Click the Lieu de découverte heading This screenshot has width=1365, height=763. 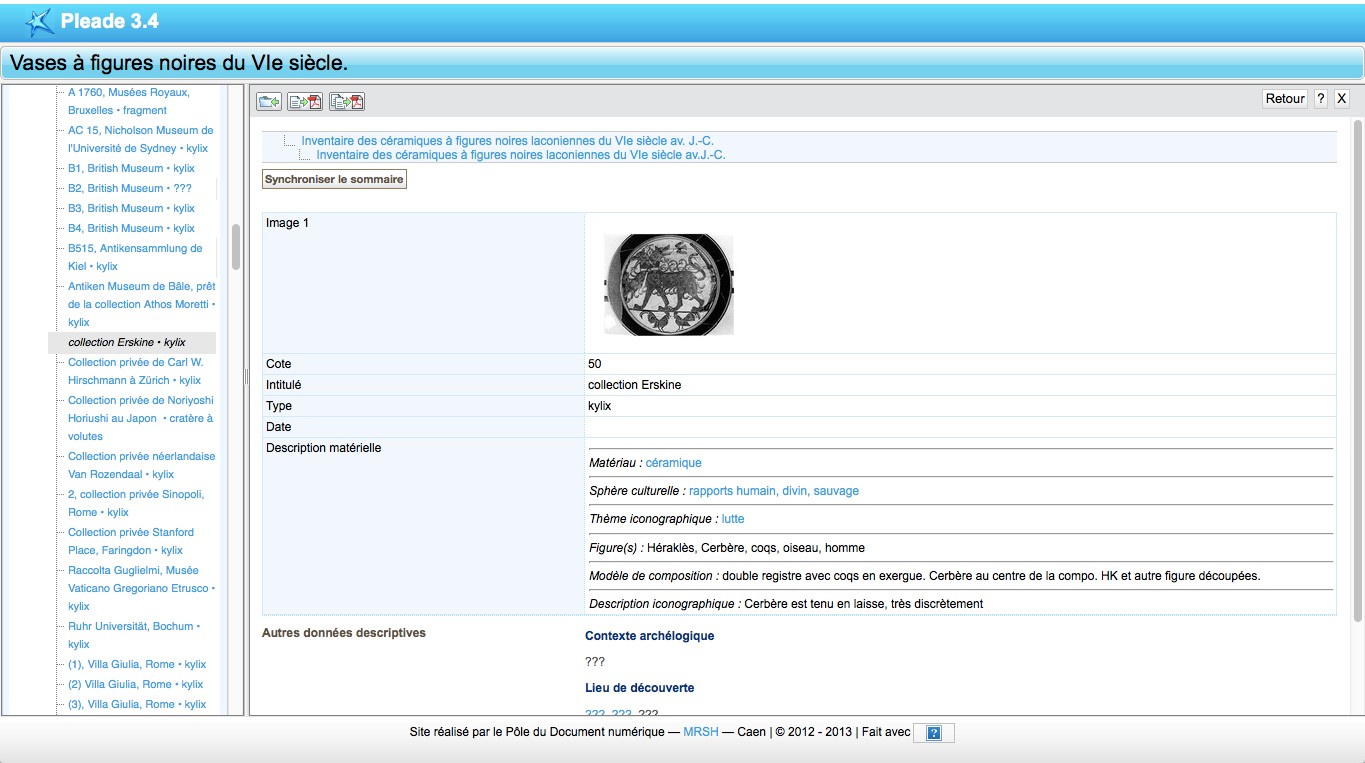pyautogui.click(x=640, y=688)
